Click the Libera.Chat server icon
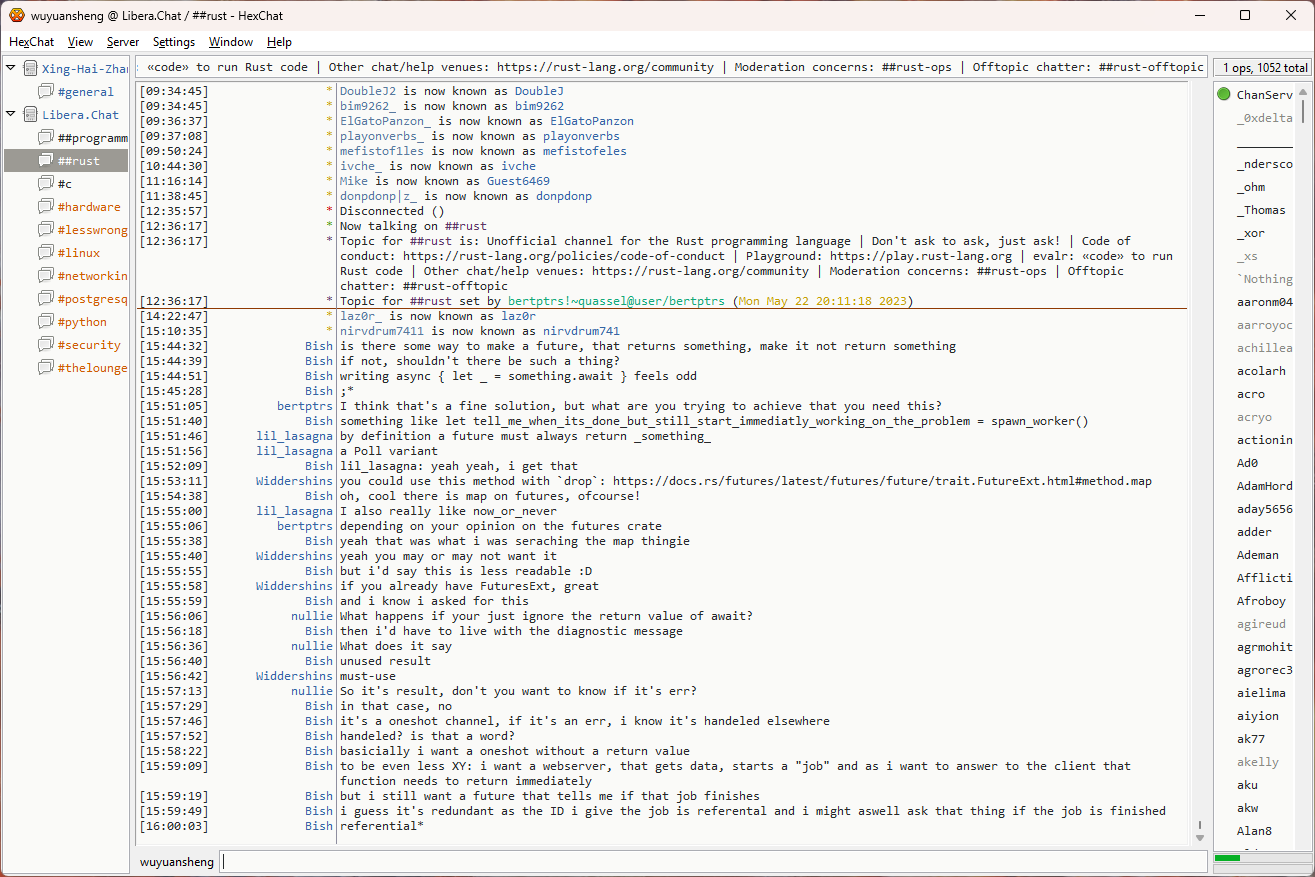Image resolution: width=1315 pixels, height=877 pixels. click(30, 115)
